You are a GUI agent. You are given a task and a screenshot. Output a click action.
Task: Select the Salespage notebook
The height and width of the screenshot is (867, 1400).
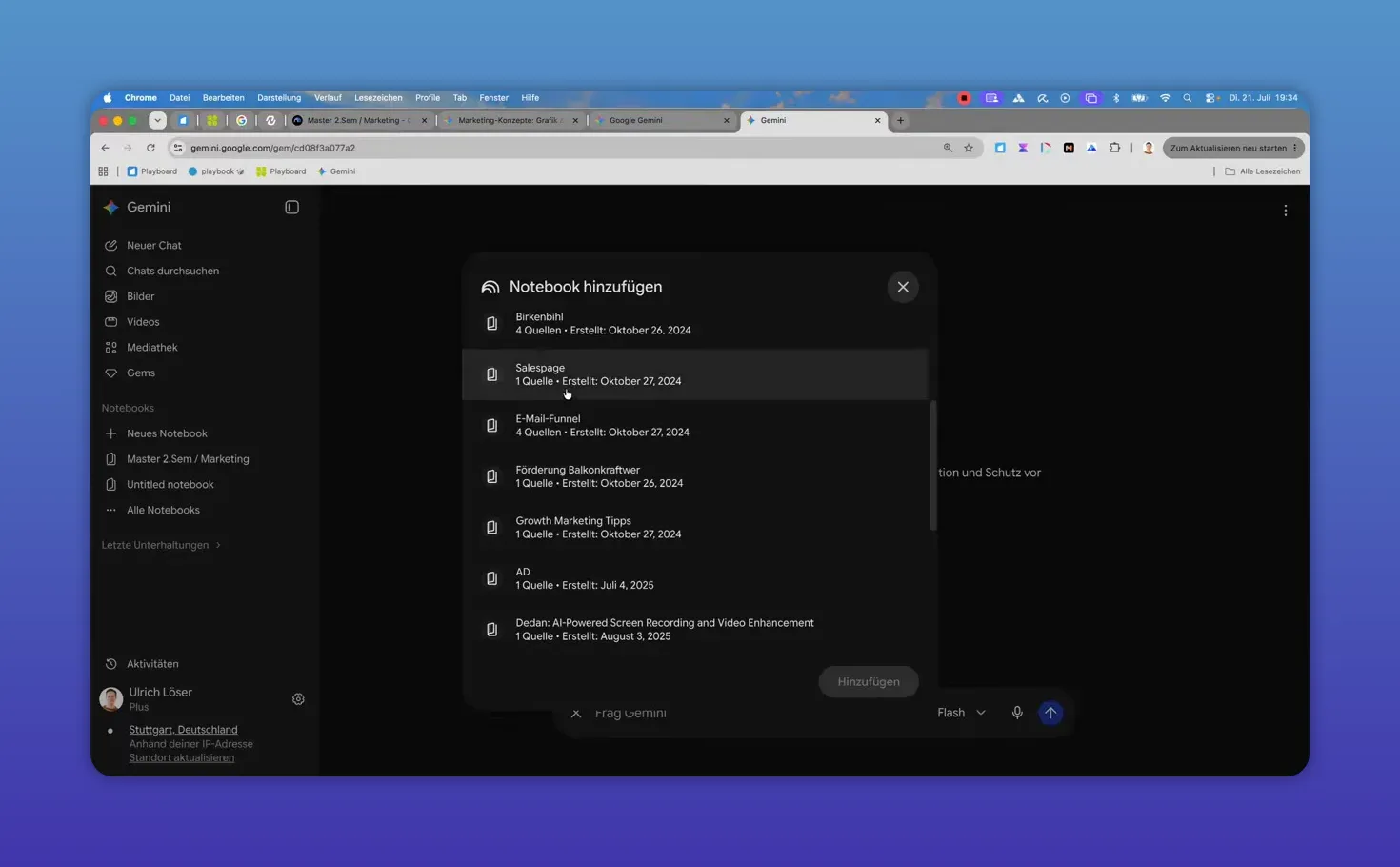pos(694,374)
